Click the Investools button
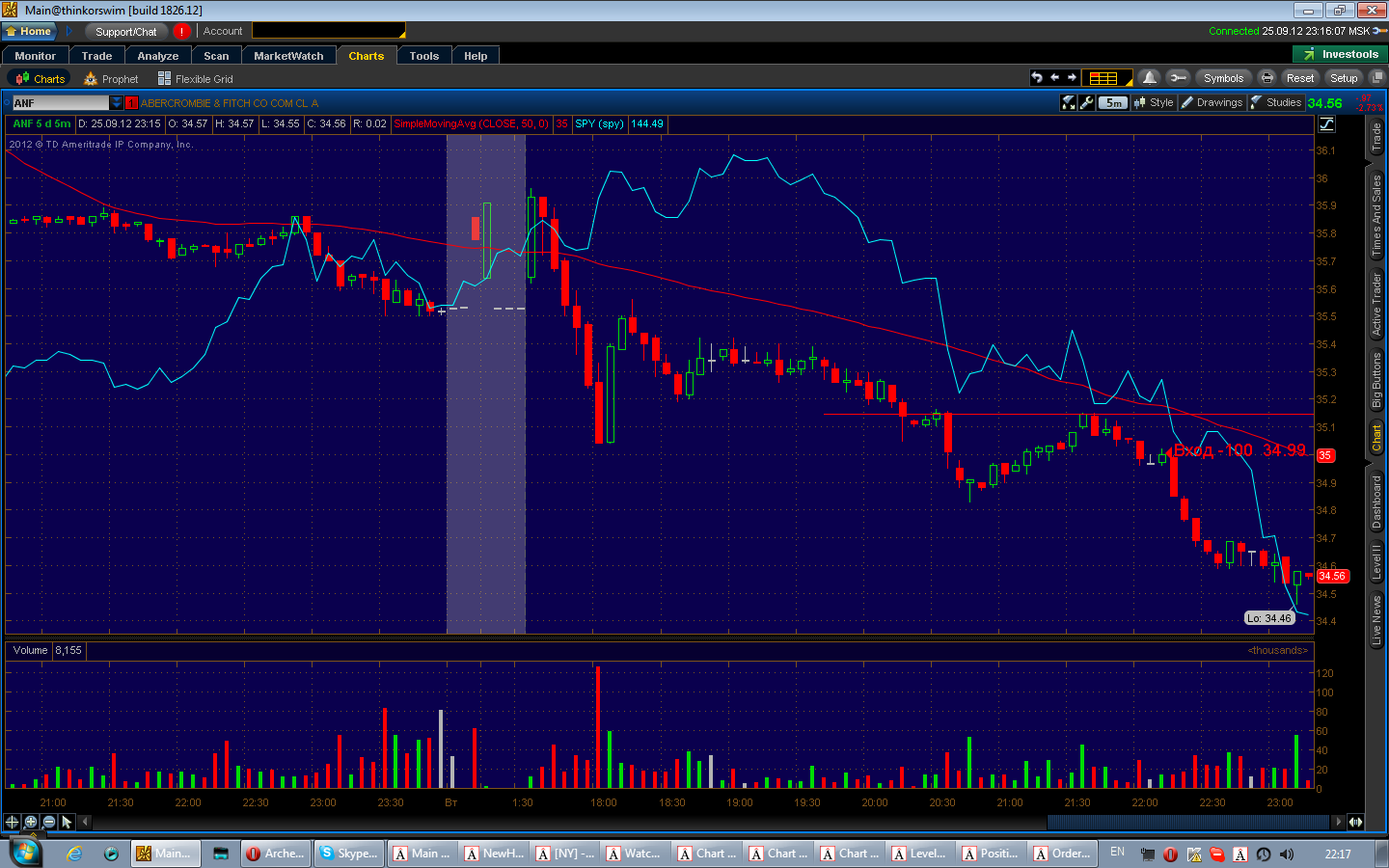The width and height of the screenshot is (1389, 868). pyautogui.click(x=1340, y=54)
